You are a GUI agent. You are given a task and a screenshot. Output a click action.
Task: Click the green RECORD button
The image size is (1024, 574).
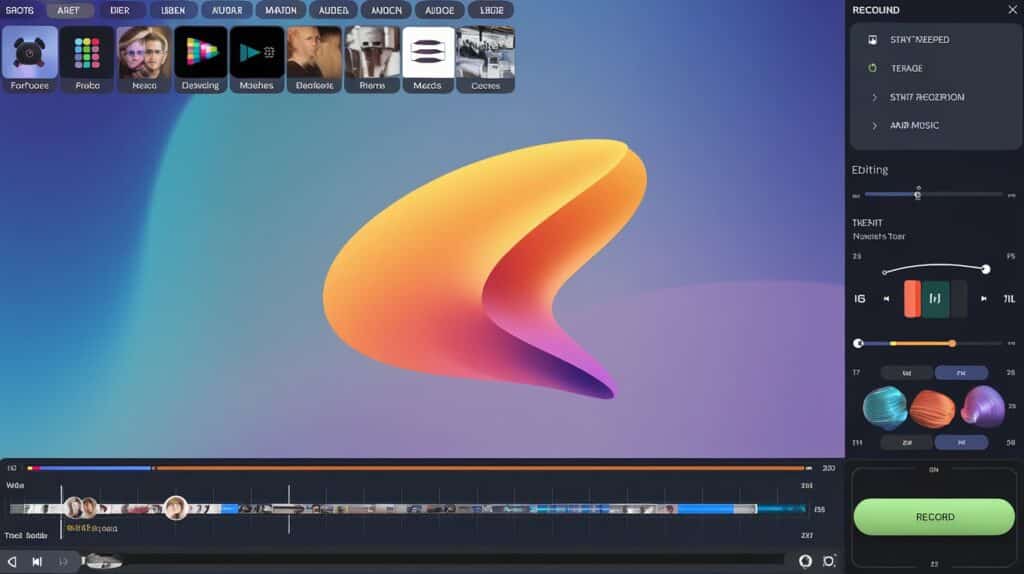935,517
